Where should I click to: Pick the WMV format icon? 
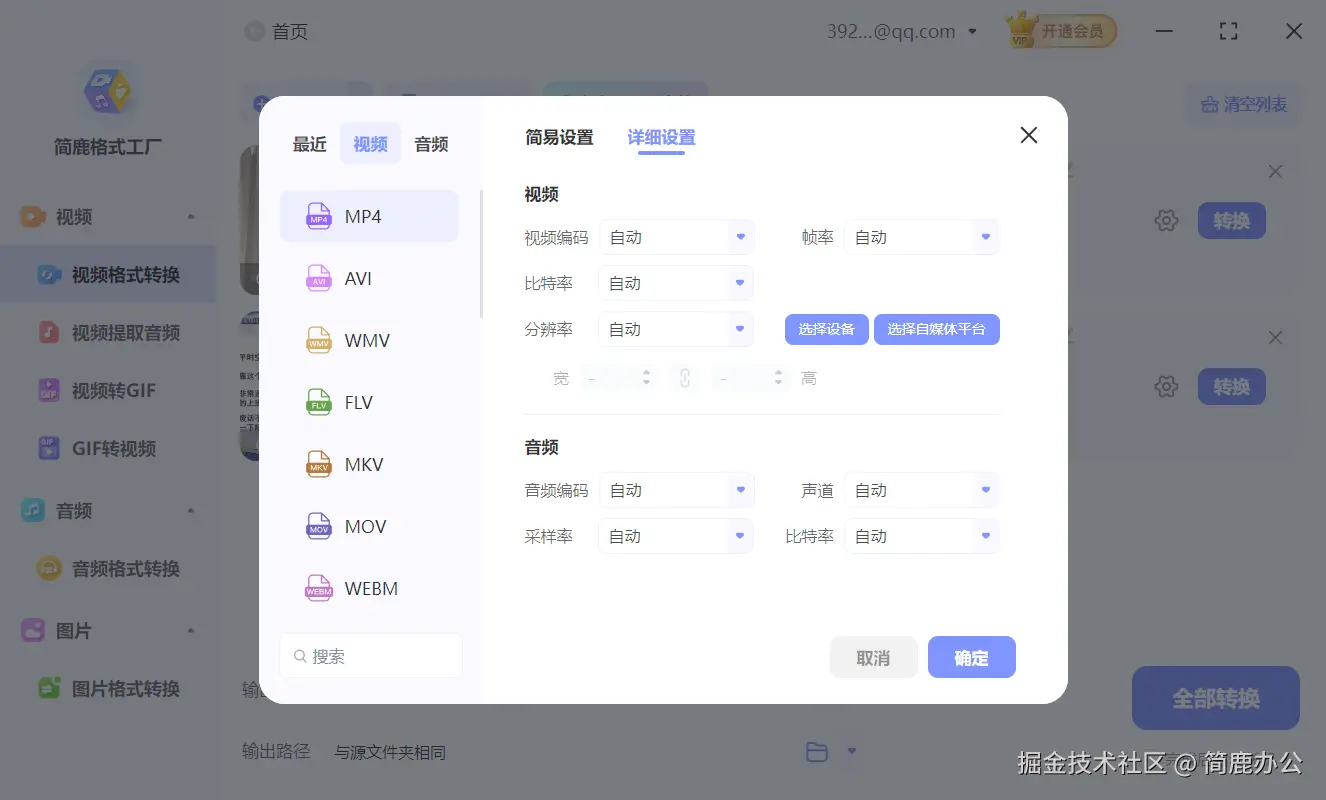pyautogui.click(x=318, y=341)
